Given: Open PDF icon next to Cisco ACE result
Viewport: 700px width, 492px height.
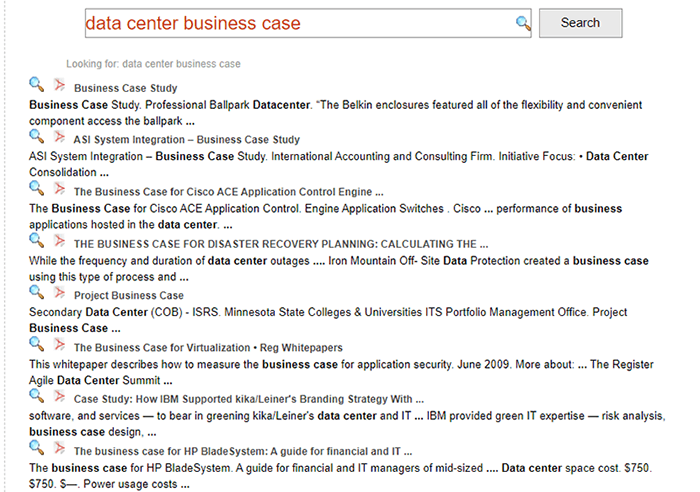Looking at the screenshot, I should pos(59,188).
